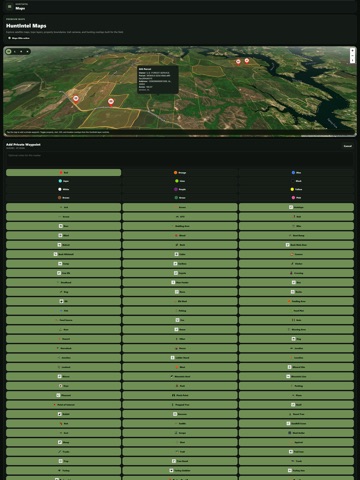Pick the Orange marker color
Screen dimensions: 360x480
(x=180, y=172)
